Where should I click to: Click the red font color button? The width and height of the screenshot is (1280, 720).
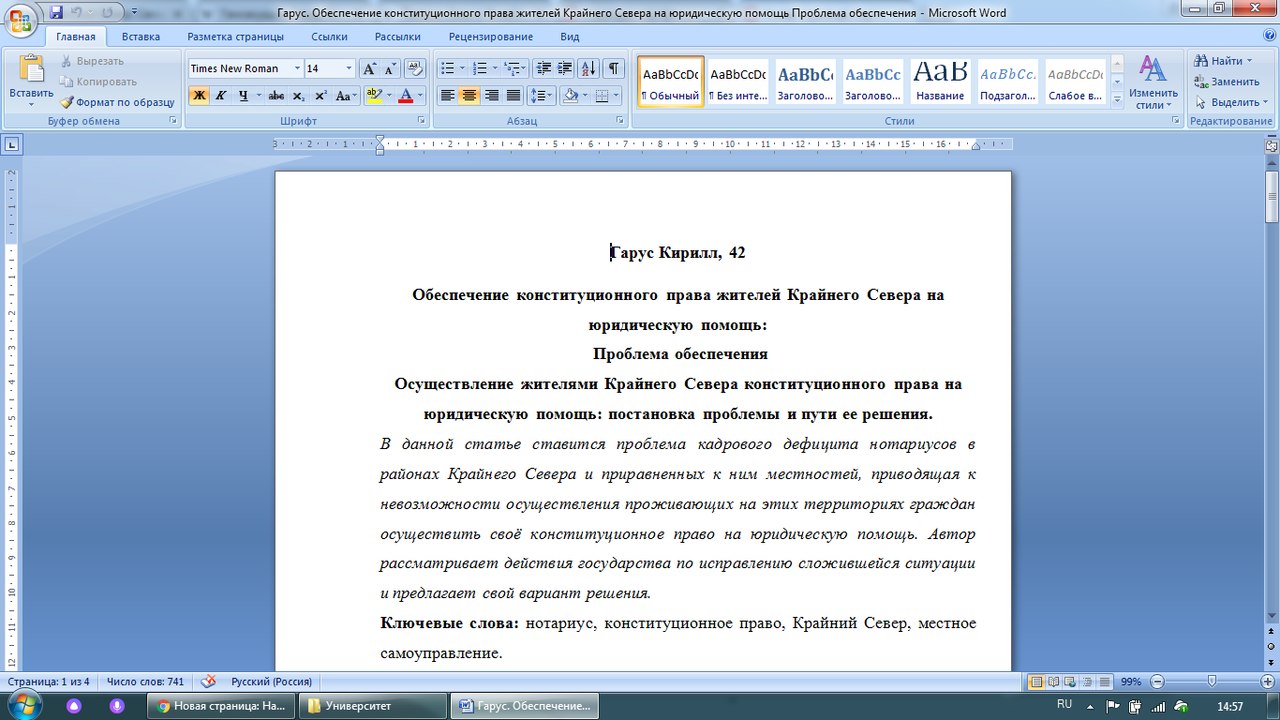[405, 96]
